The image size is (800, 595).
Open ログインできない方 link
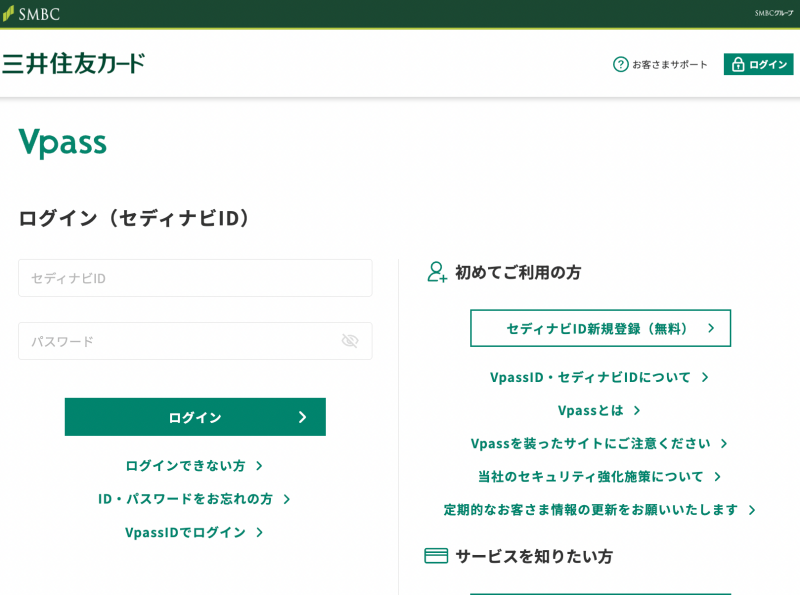[194, 465]
